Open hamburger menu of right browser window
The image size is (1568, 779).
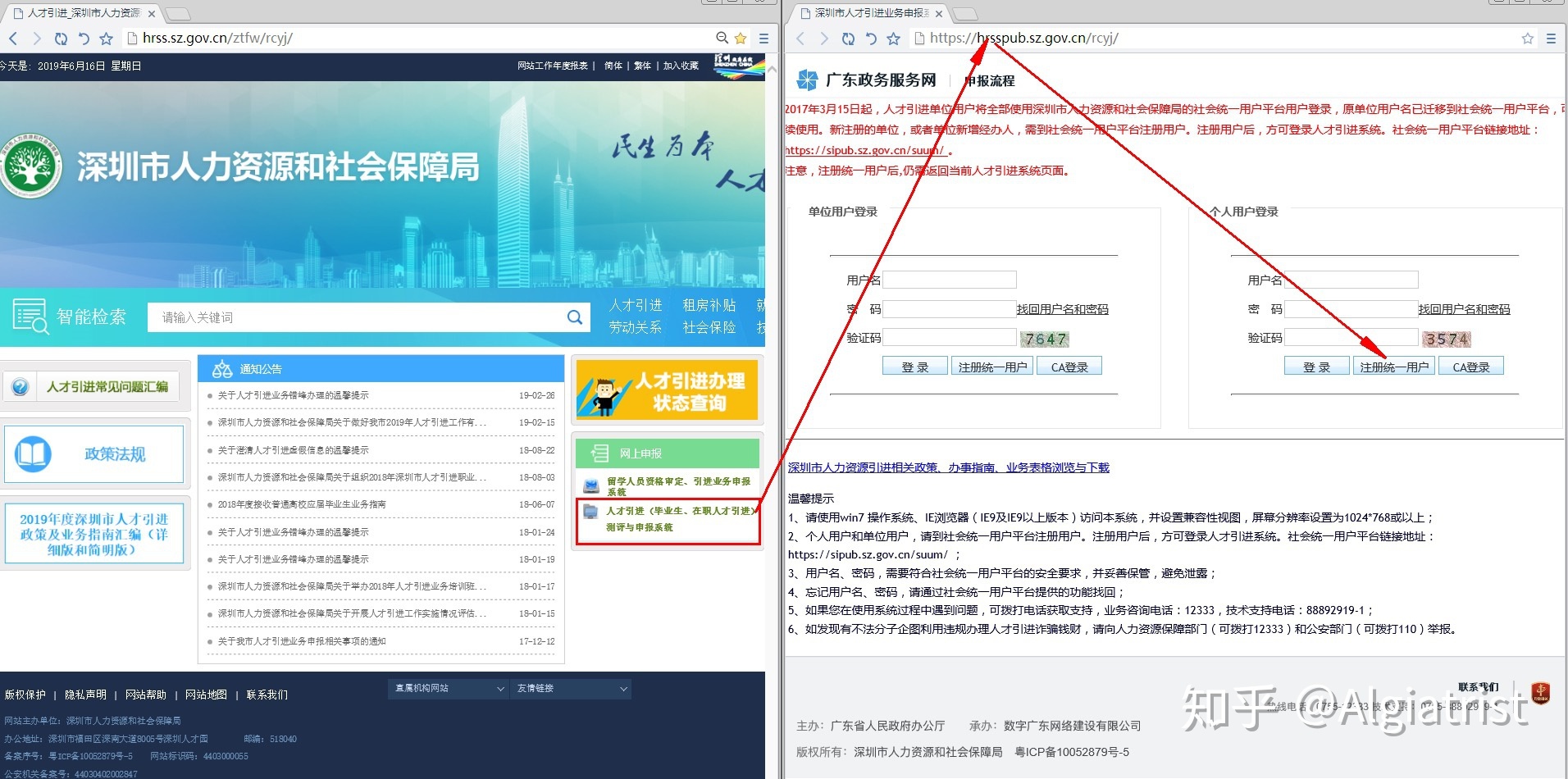(x=1551, y=39)
